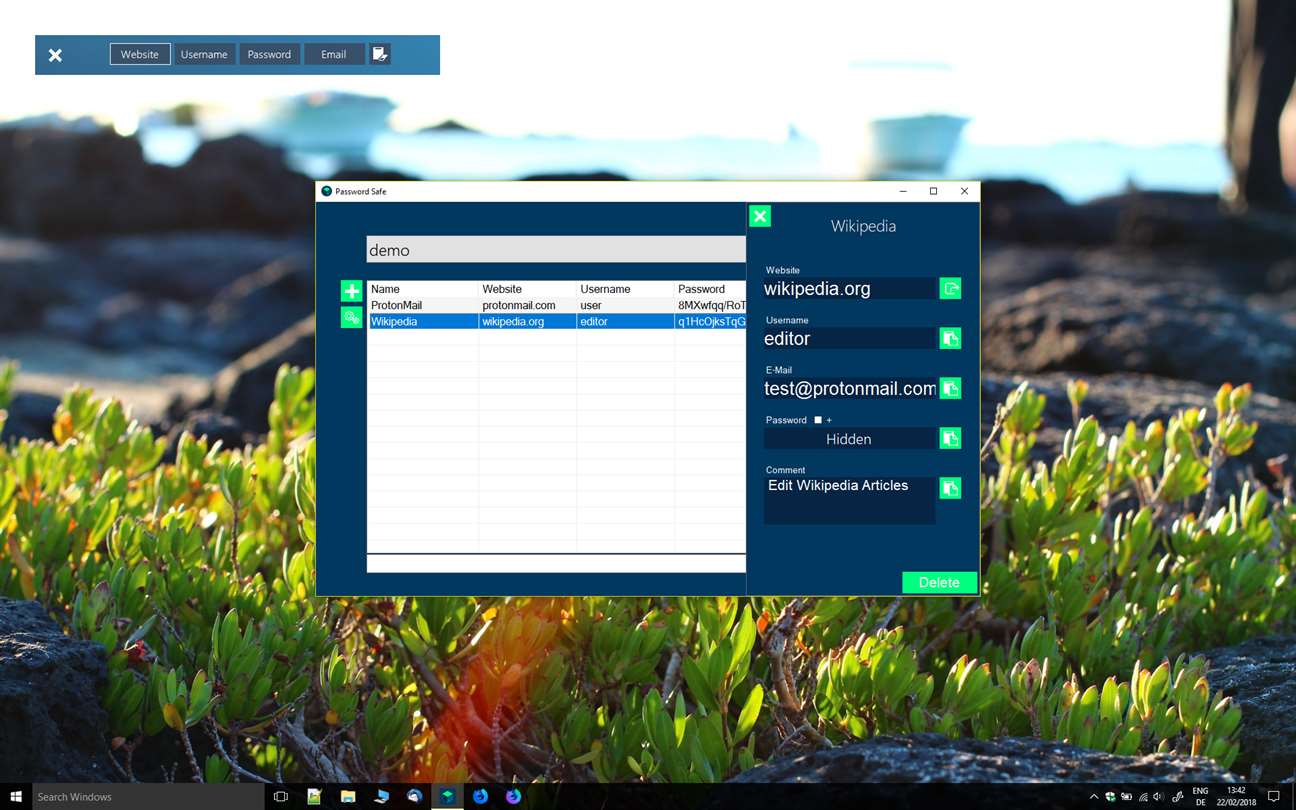The width and height of the screenshot is (1296, 810).
Task: Edit the E-Mail field showing test@protonmail.com
Action: (x=849, y=388)
